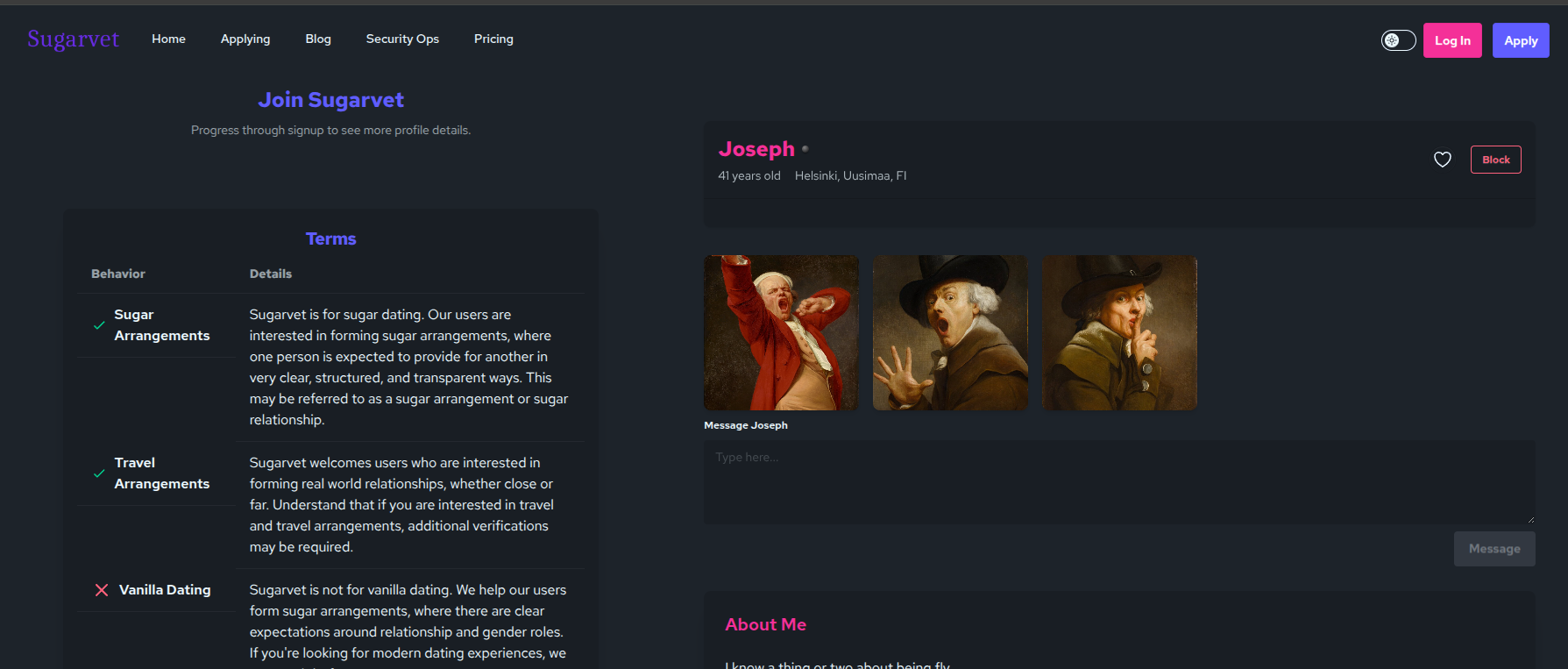
Task: Open Joseph's shushing man photo
Action: (x=1119, y=332)
